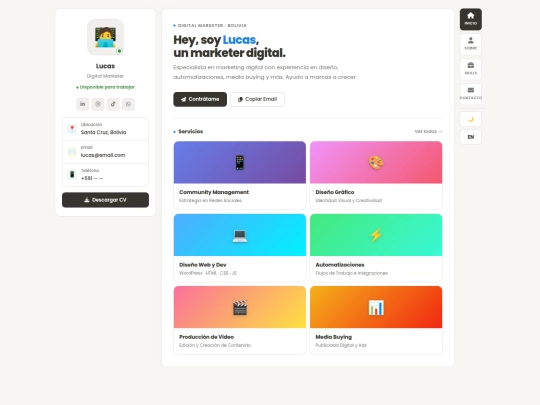This screenshot has height=405, width=540.
Task: Click the Servicios section heading
Action: (x=190, y=131)
